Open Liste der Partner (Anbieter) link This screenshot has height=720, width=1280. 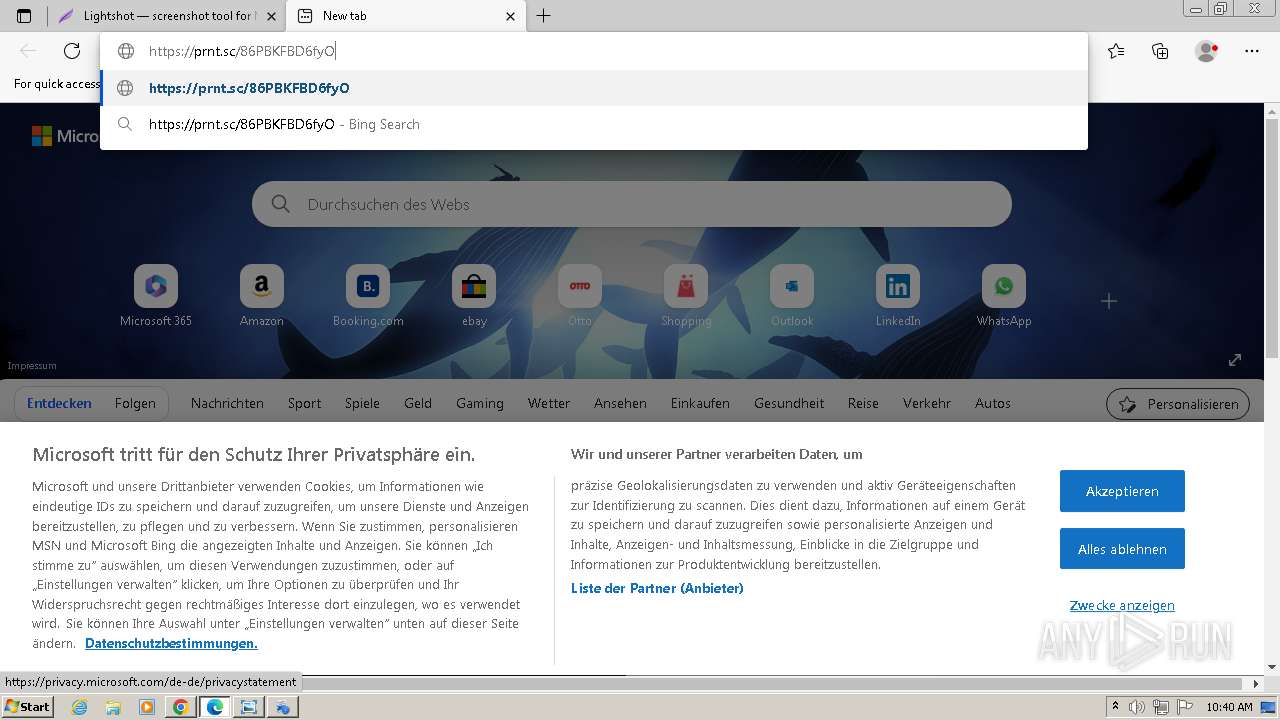(657, 588)
